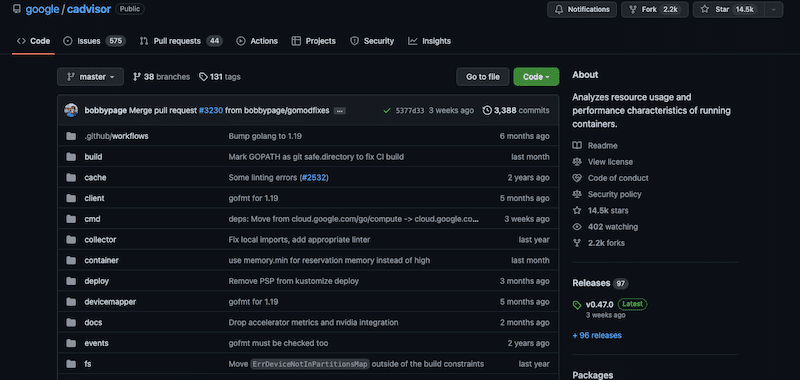This screenshot has width=800, height=380.
Task: Click the folder icon next to deploy
Action: point(71,281)
